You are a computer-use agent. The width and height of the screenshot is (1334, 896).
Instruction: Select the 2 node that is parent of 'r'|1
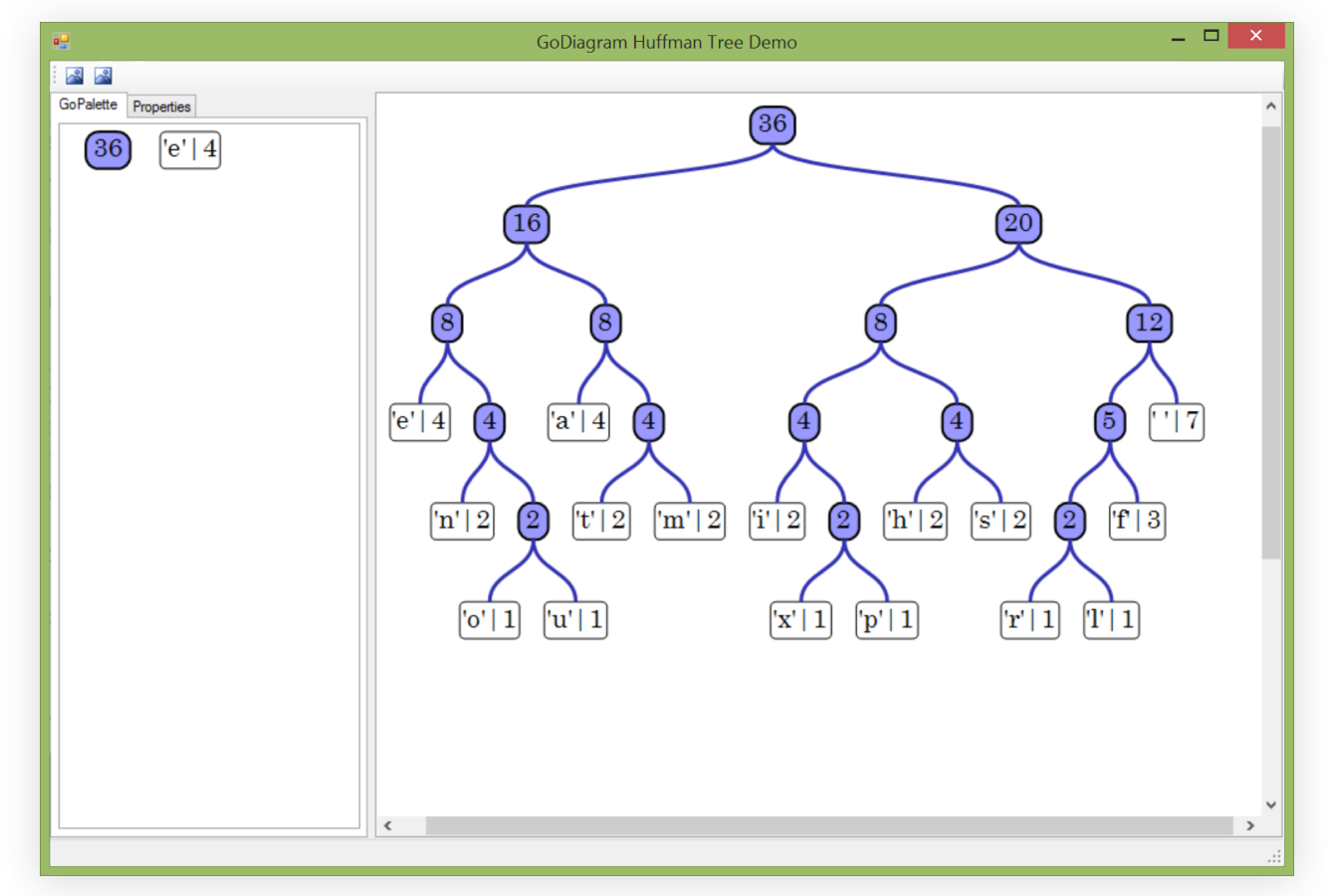1069,521
